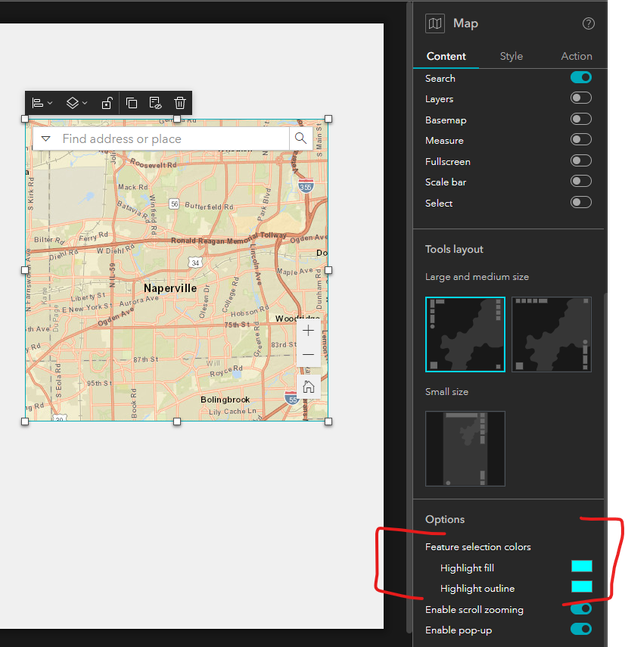Turn off the Search toggle
The height and width of the screenshot is (647, 625).
pyautogui.click(x=581, y=78)
